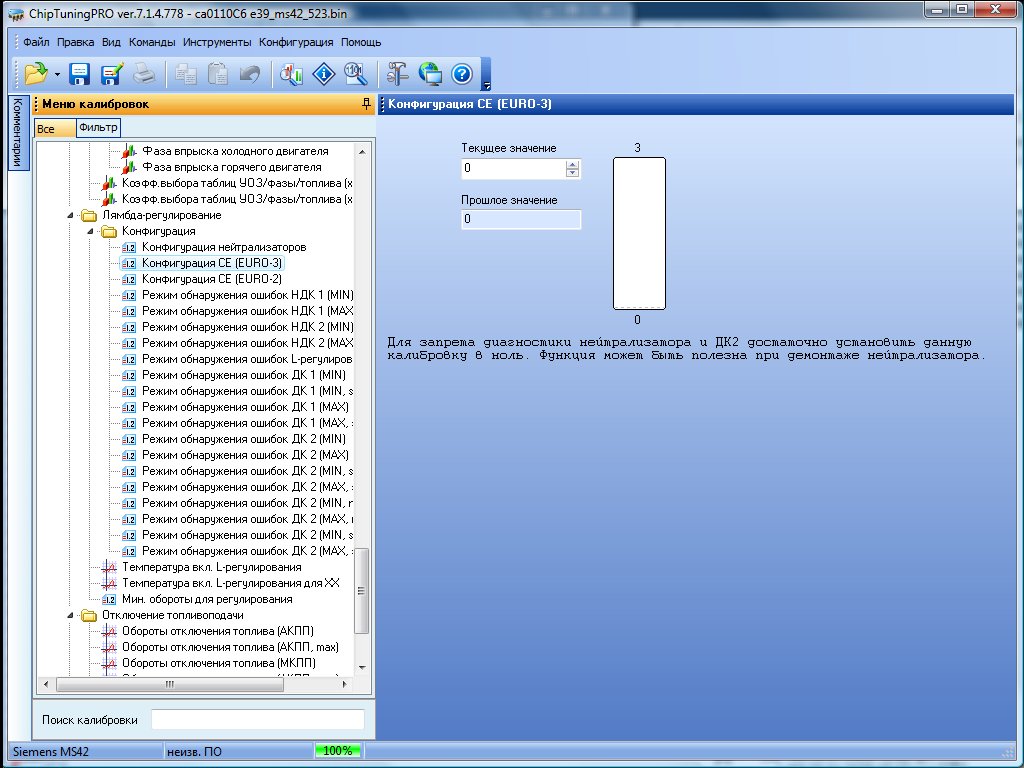The height and width of the screenshot is (768, 1024).
Task: Select Конфигурация CE (EURO-2) calibration
Action: click(x=211, y=279)
